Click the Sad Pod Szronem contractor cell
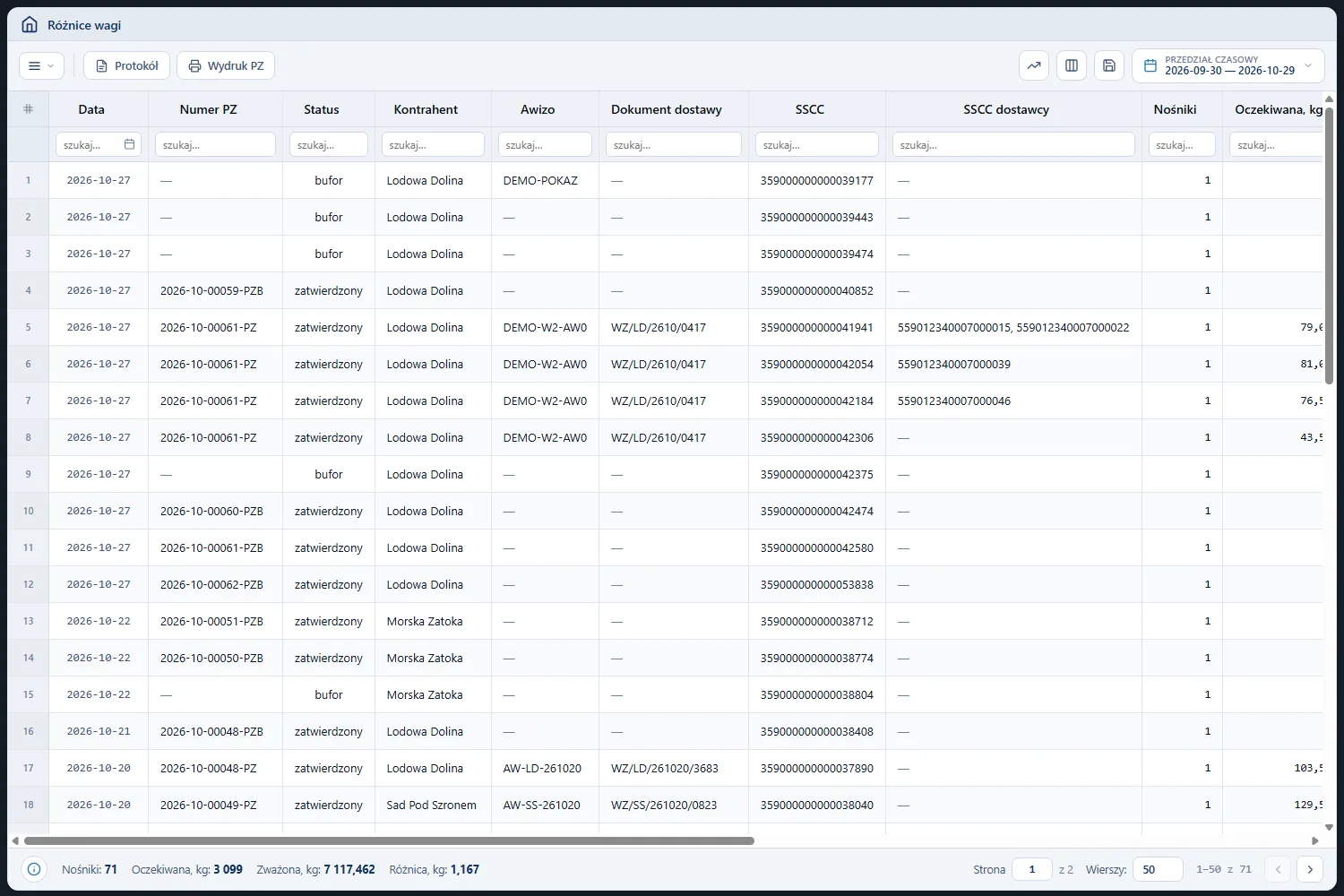This screenshot has width=1344, height=896. [432, 805]
